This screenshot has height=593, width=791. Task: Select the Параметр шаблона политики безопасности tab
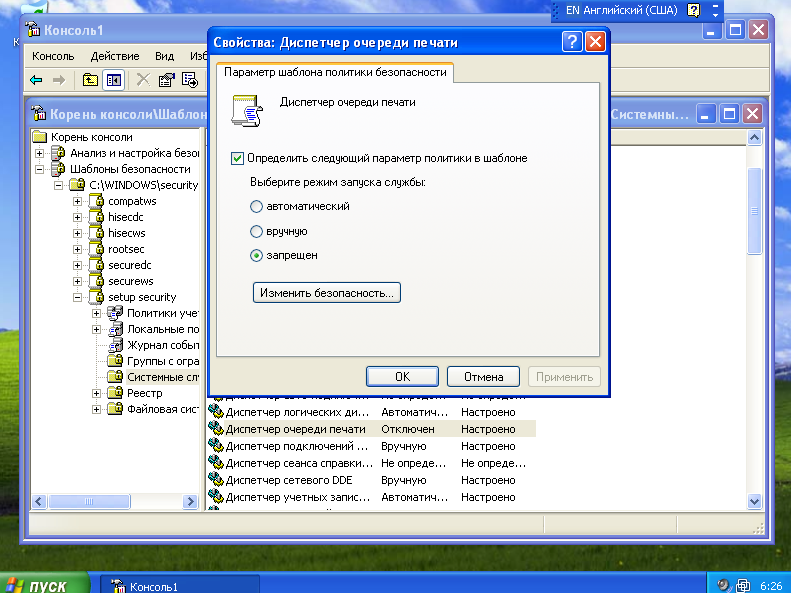click(335, 72)
